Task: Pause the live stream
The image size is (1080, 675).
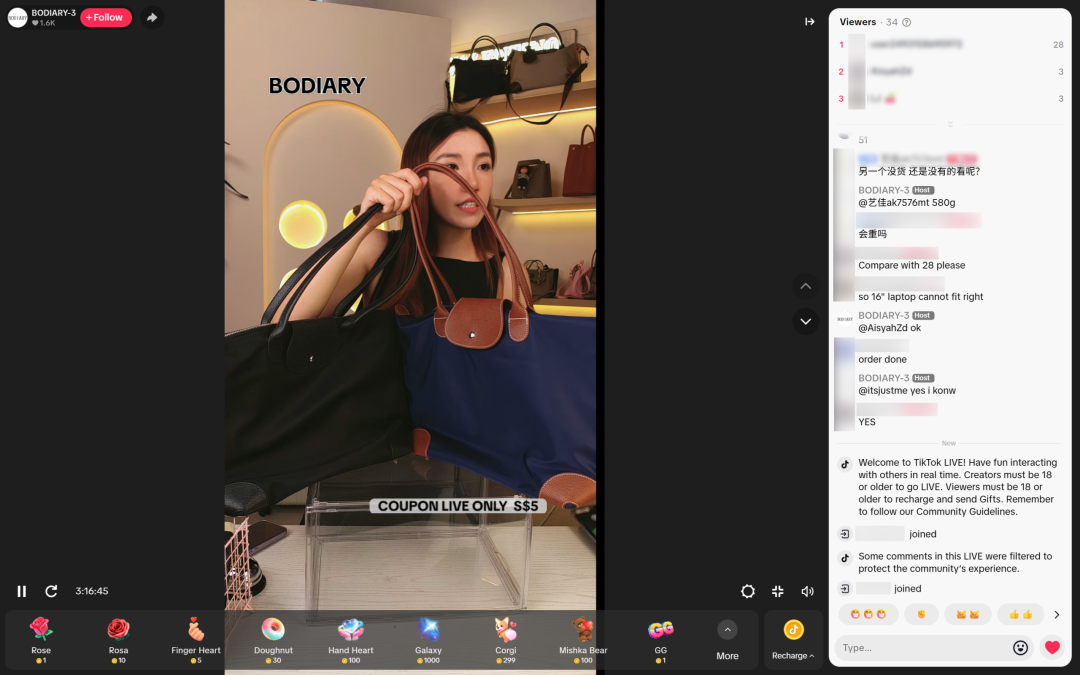Action: tap(21, 591)
